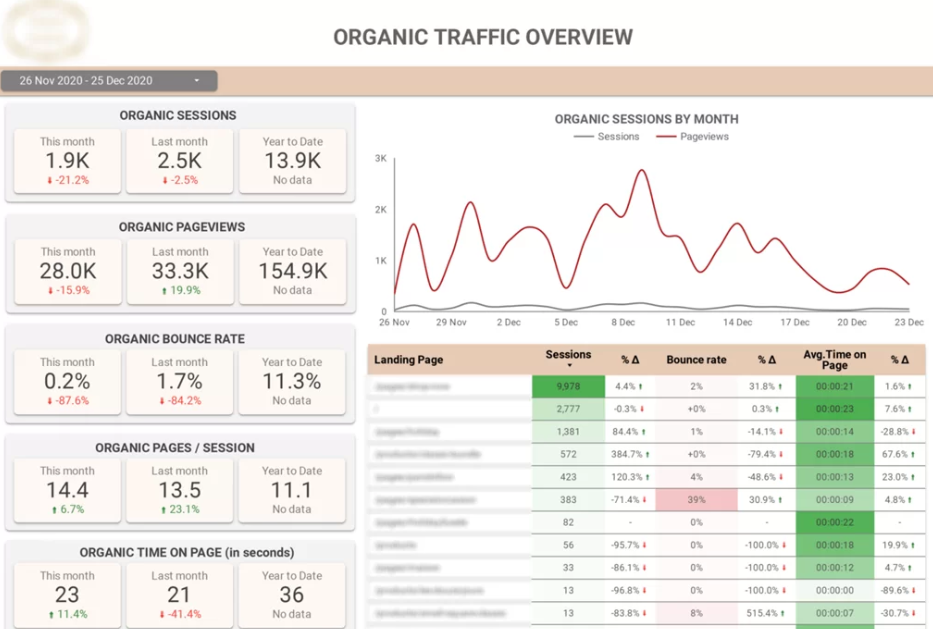Select the Organic Time on Page Last month card
This screenshot has height=629, width=933.
180,595
